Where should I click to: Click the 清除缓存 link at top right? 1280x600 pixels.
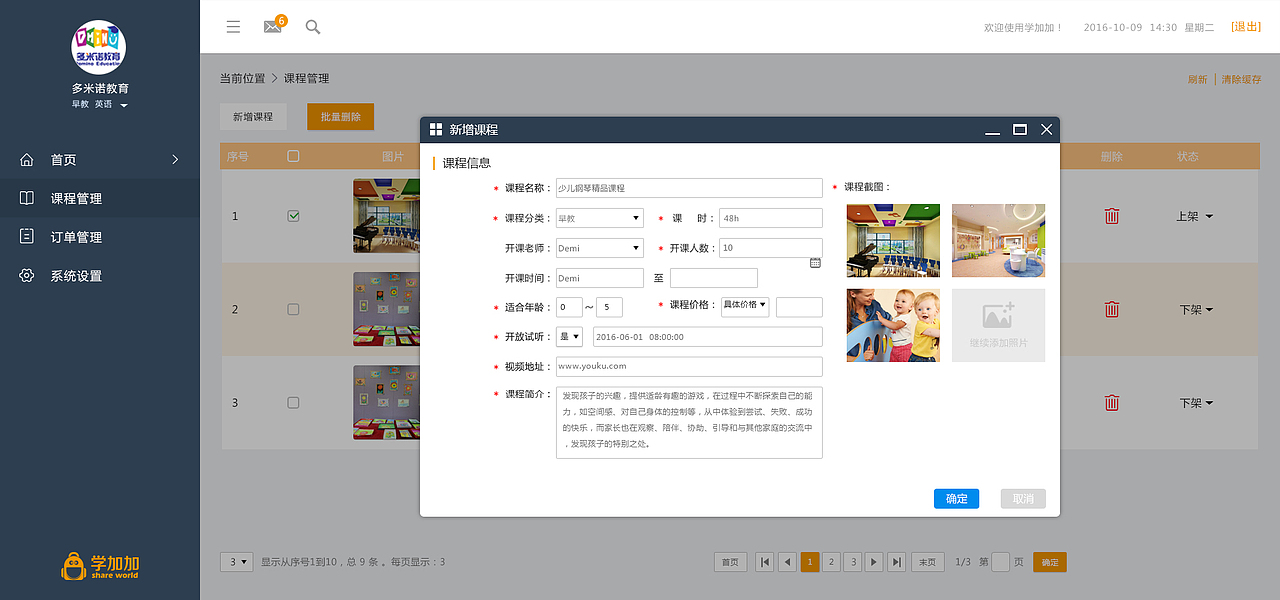(1242, 78)
